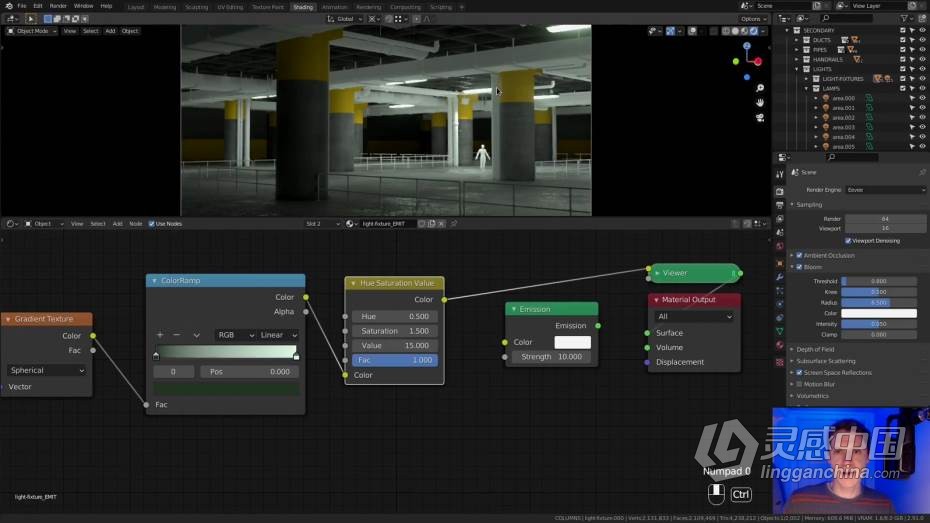
Task: Click the pin icon beside Scene header
Action: coord(922,172)
